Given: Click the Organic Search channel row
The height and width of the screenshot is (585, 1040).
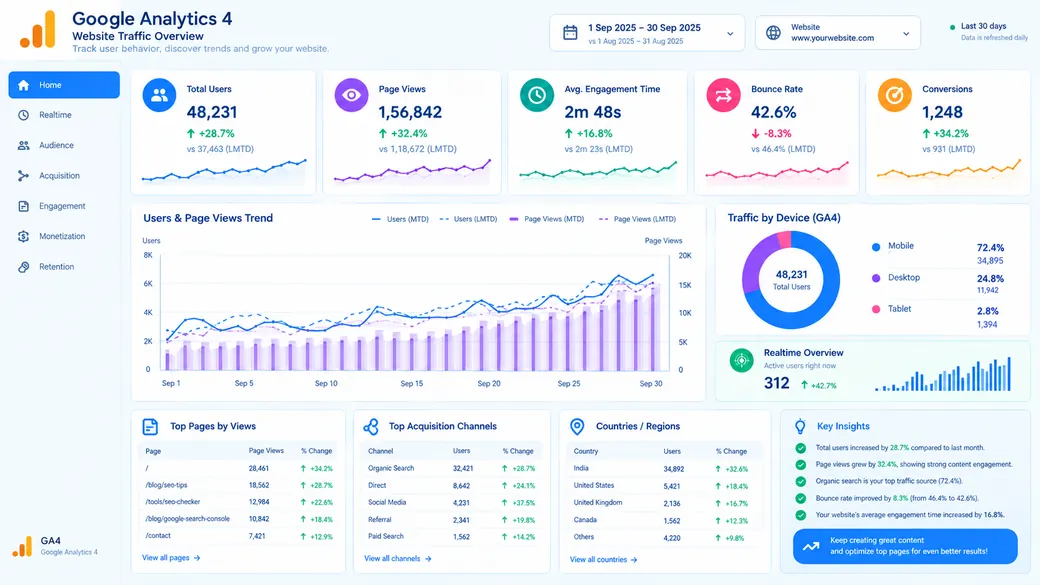Looking at the screenshot, I should click(452, 468).
